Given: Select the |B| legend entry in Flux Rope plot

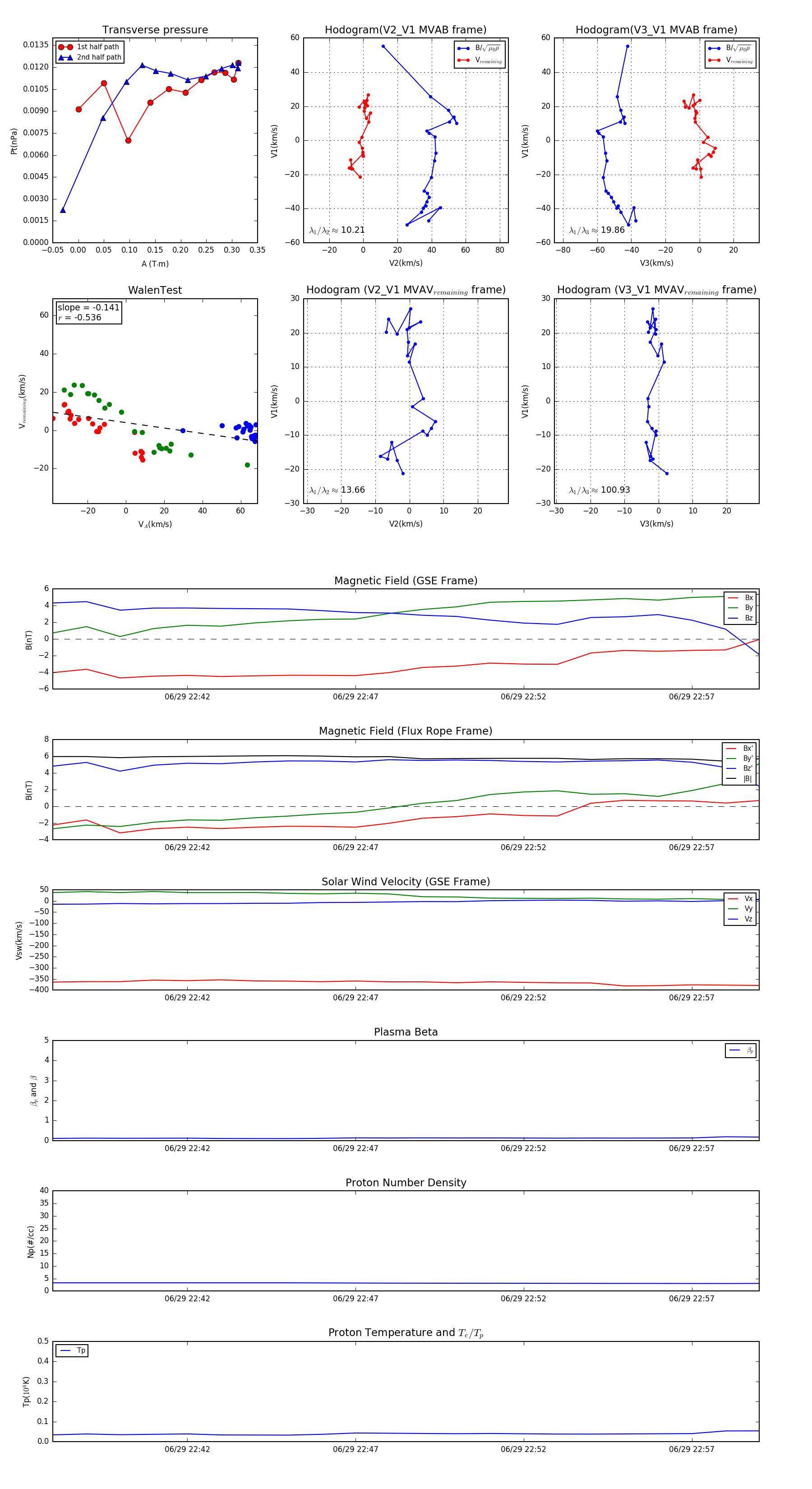Looking at the screenshot, I should pos(739,779).
